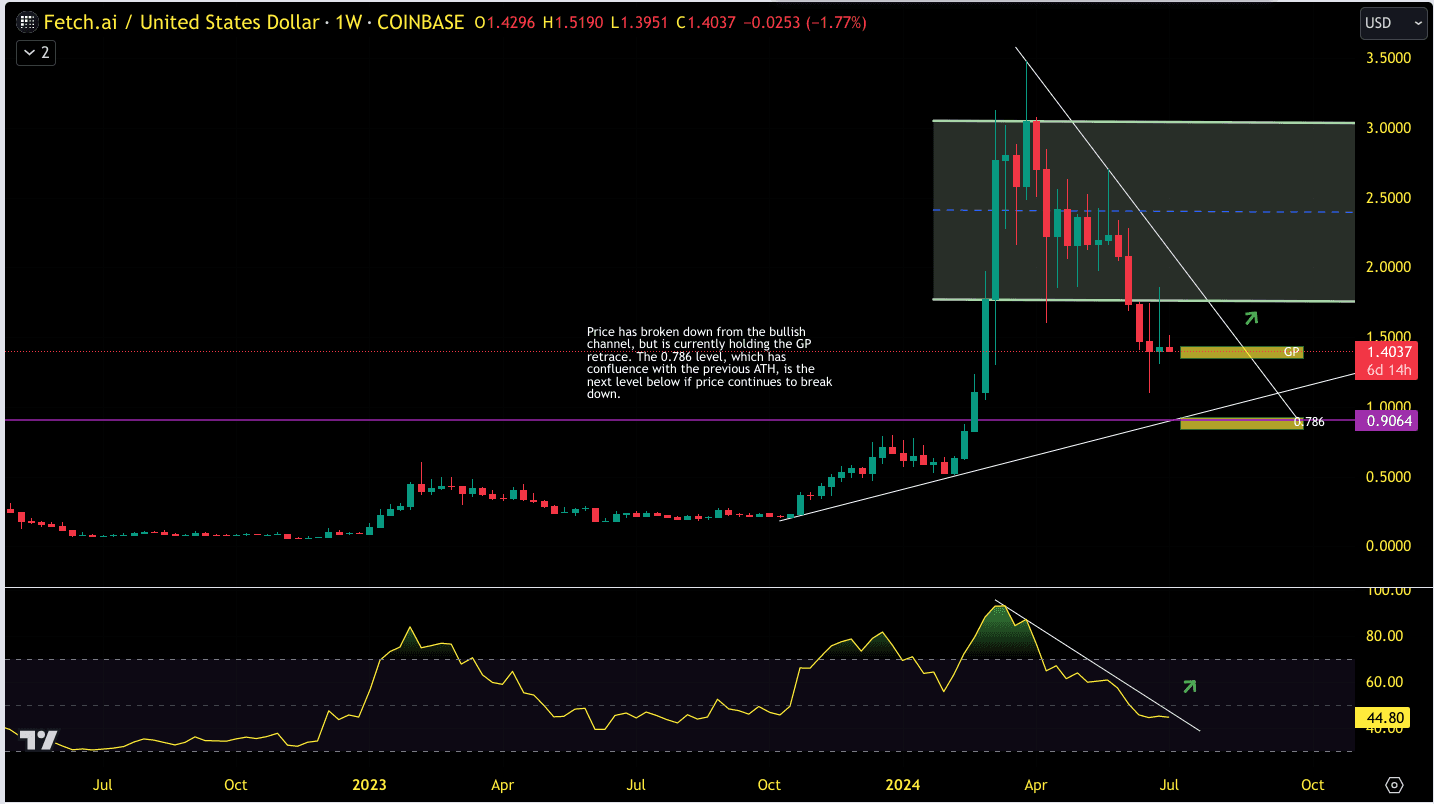The height and width of the screenshot is (804, 1434).
Task: Click the Fetch.ai / United States Dollar title
Action: click(x=181, y=22)
